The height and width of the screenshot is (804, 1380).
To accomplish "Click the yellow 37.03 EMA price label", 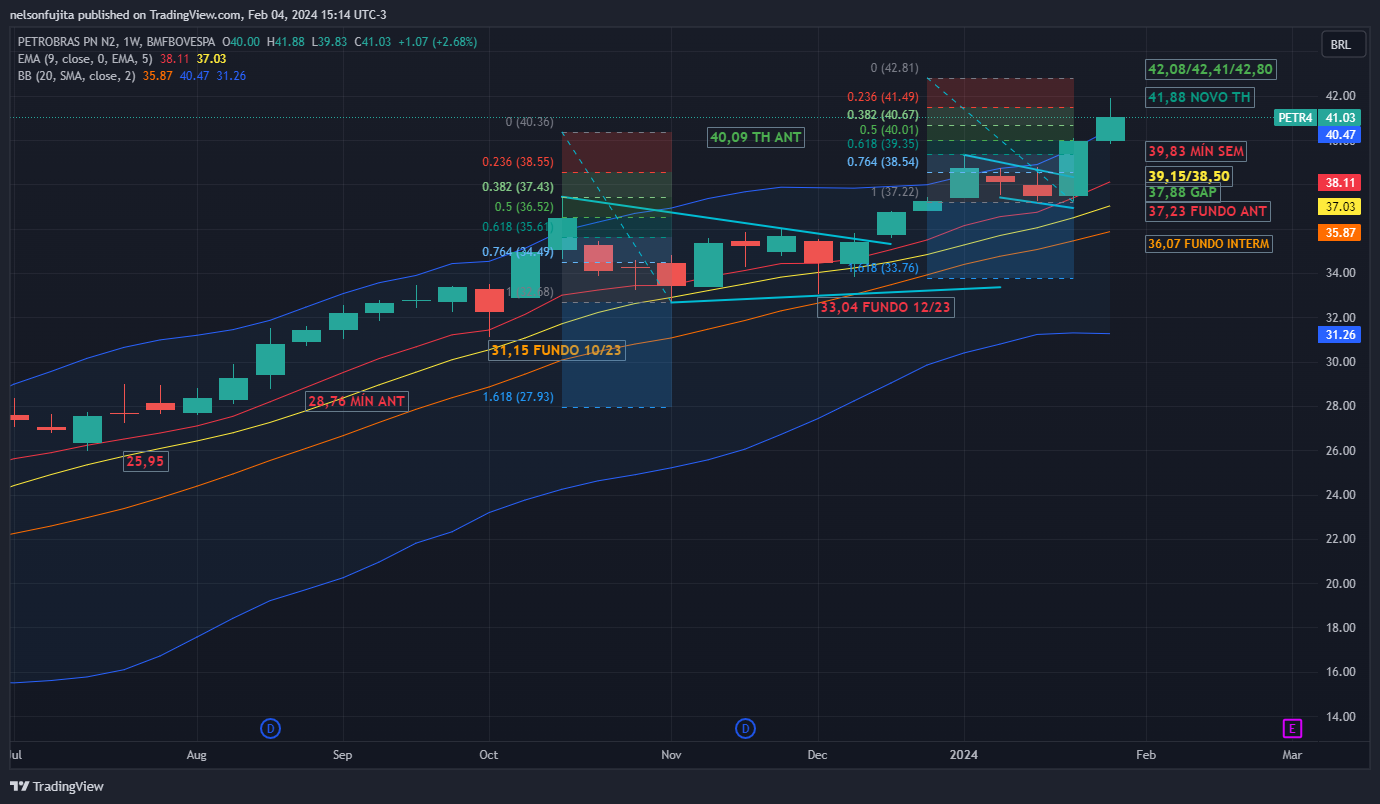I will pyautogui.click(x=1340, y=207).
